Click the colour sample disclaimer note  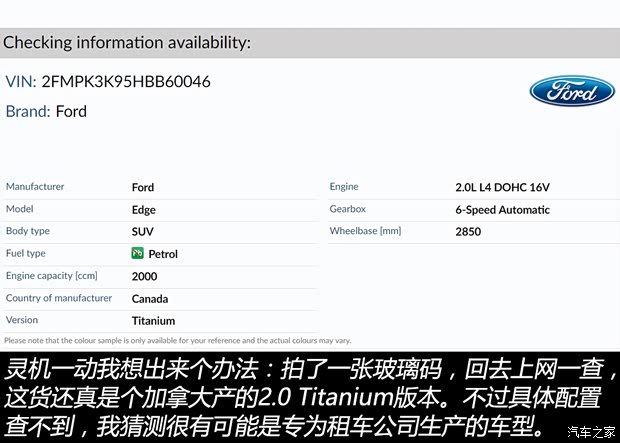click(178, 340)
